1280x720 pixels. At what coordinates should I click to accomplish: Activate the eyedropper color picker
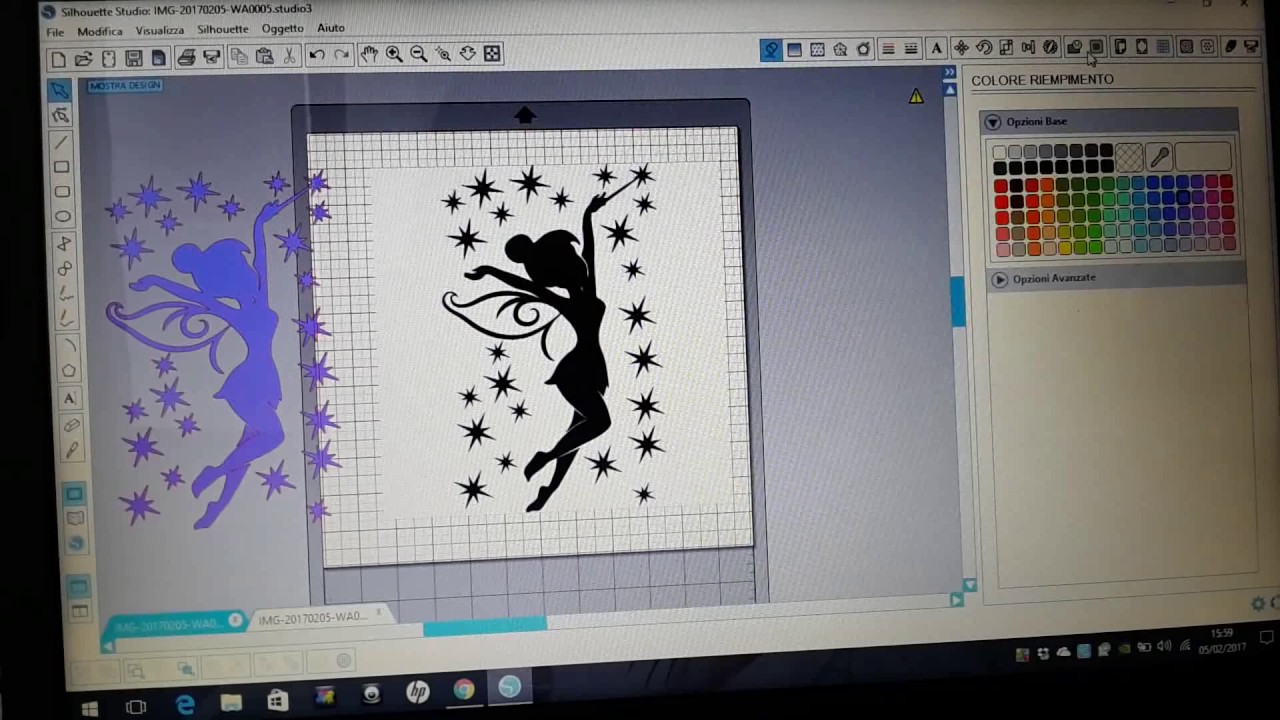click(1159, 156)
